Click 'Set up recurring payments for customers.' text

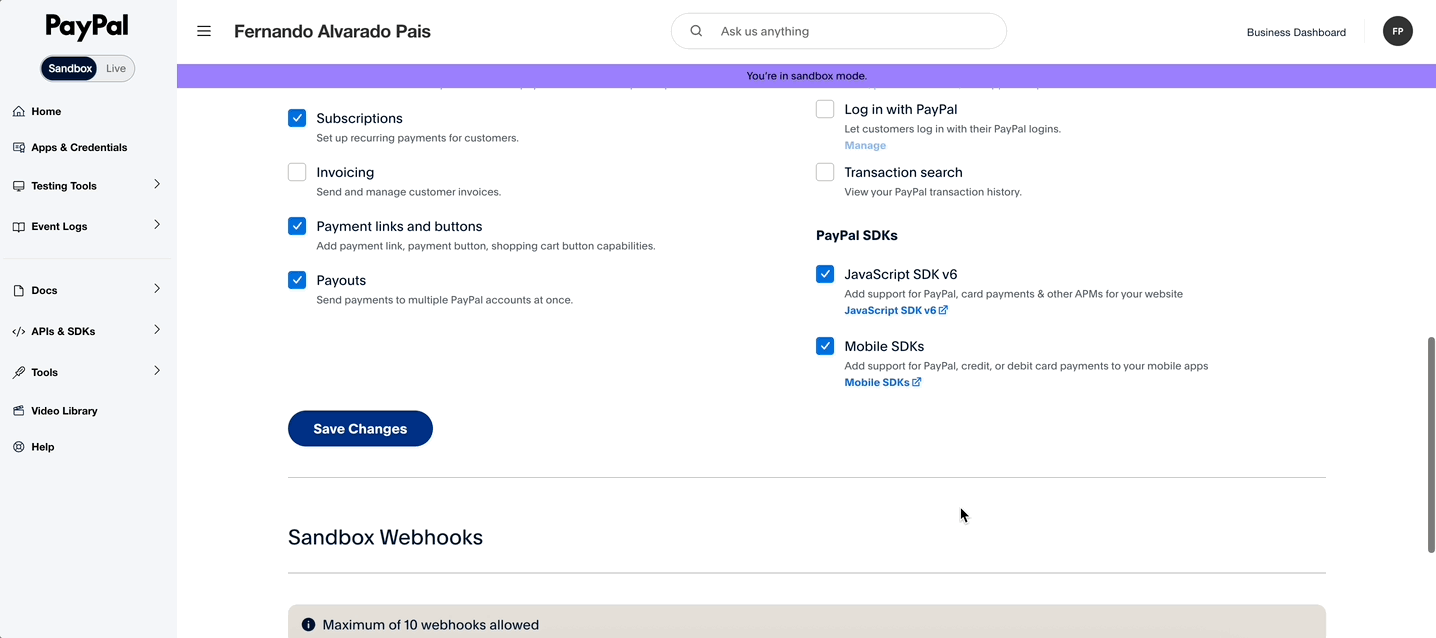417,138
